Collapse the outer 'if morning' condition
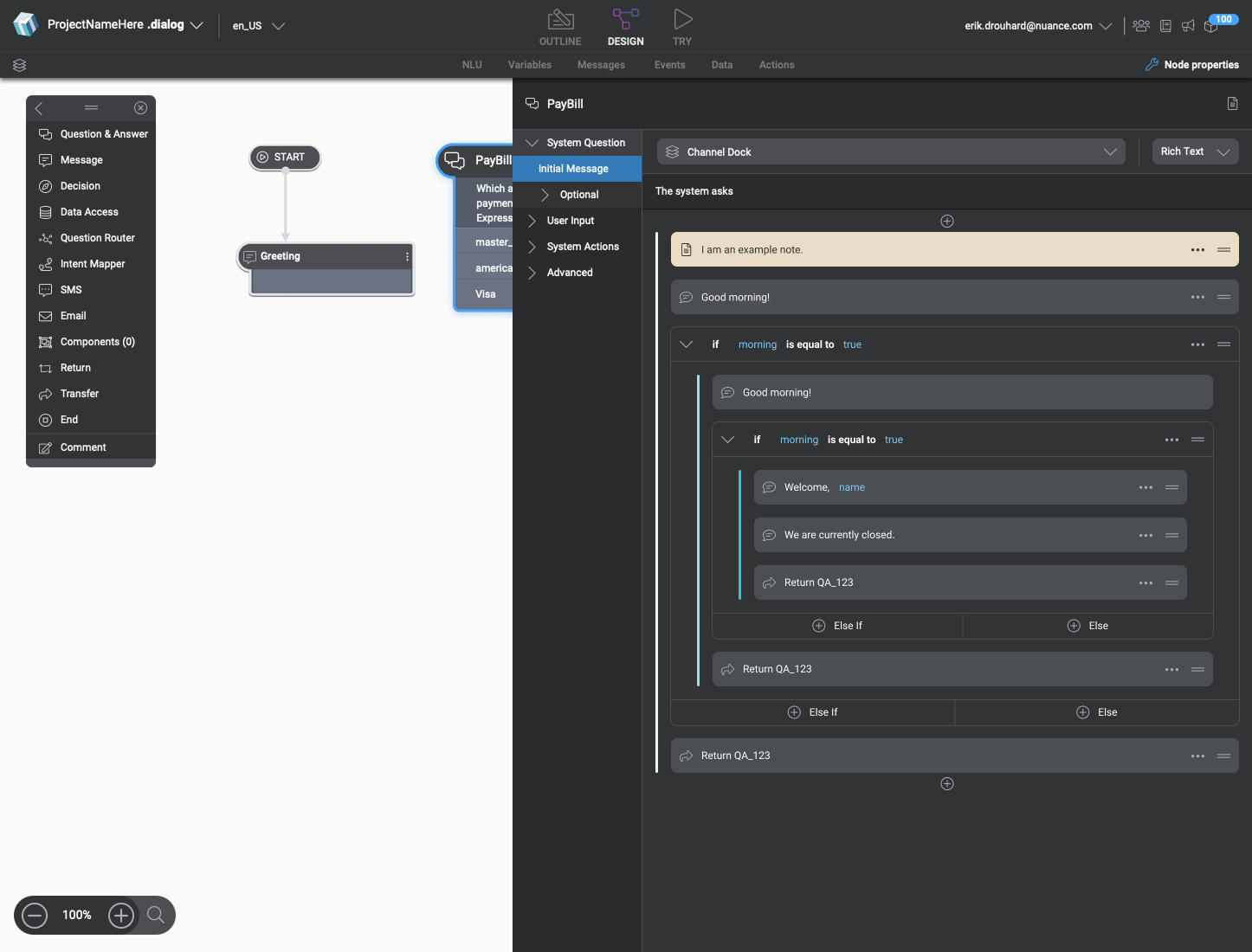This screenshot has height=952, width=1252. click(687, 344)
